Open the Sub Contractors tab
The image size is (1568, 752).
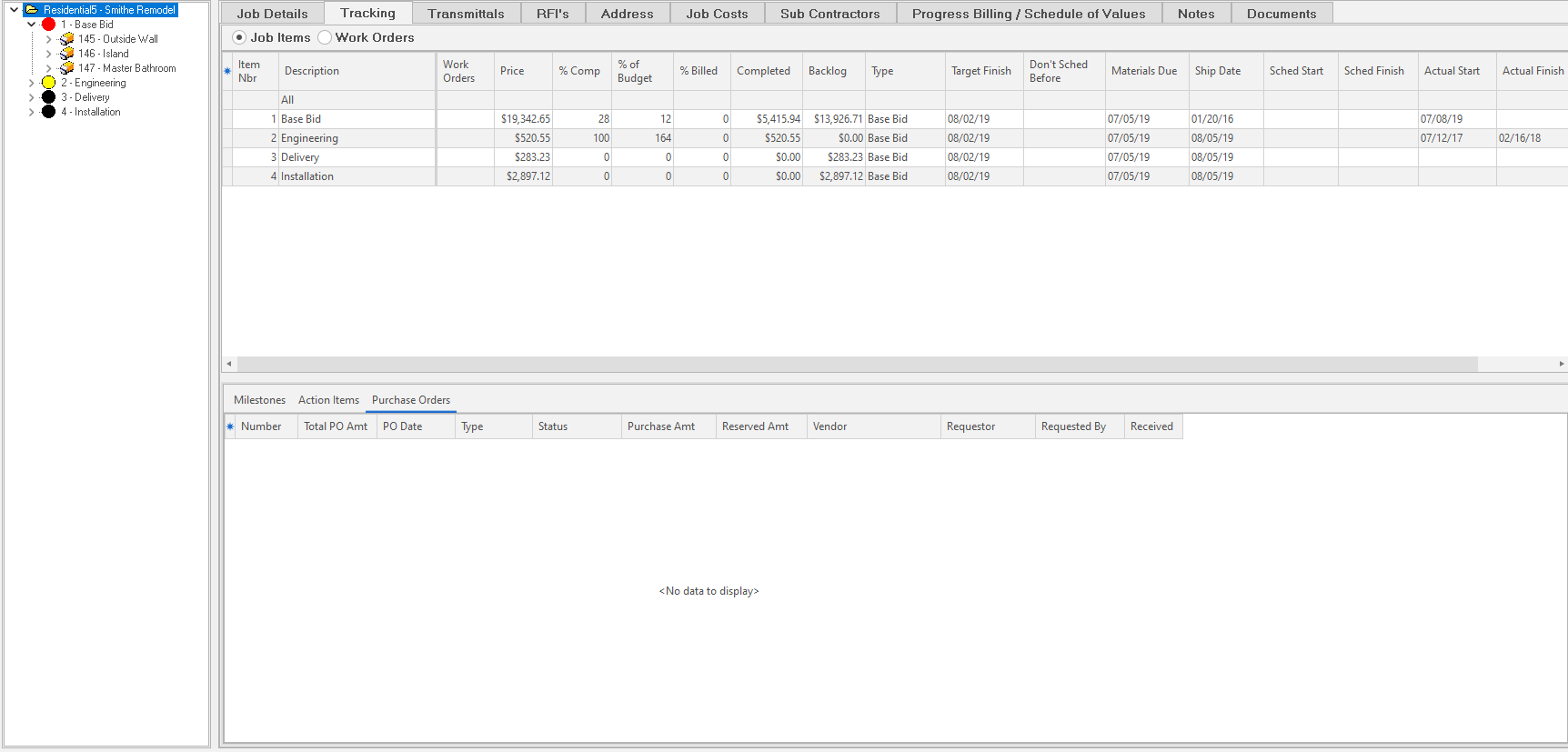point(829,14)
